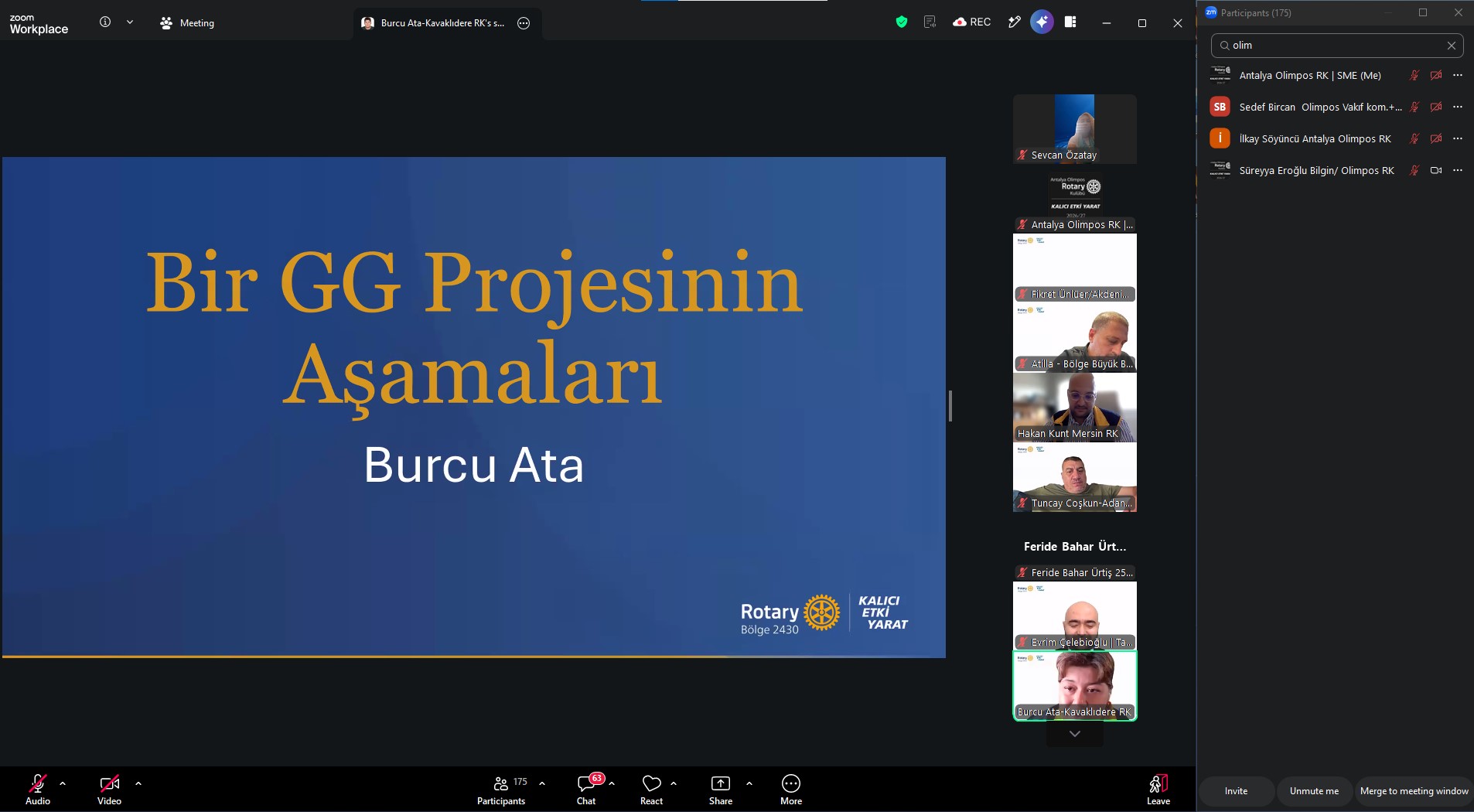Open more options for Antalya Olimpos RK (Me)
This screenshot has width=1474, height=812.
(x=1458, y=75)
